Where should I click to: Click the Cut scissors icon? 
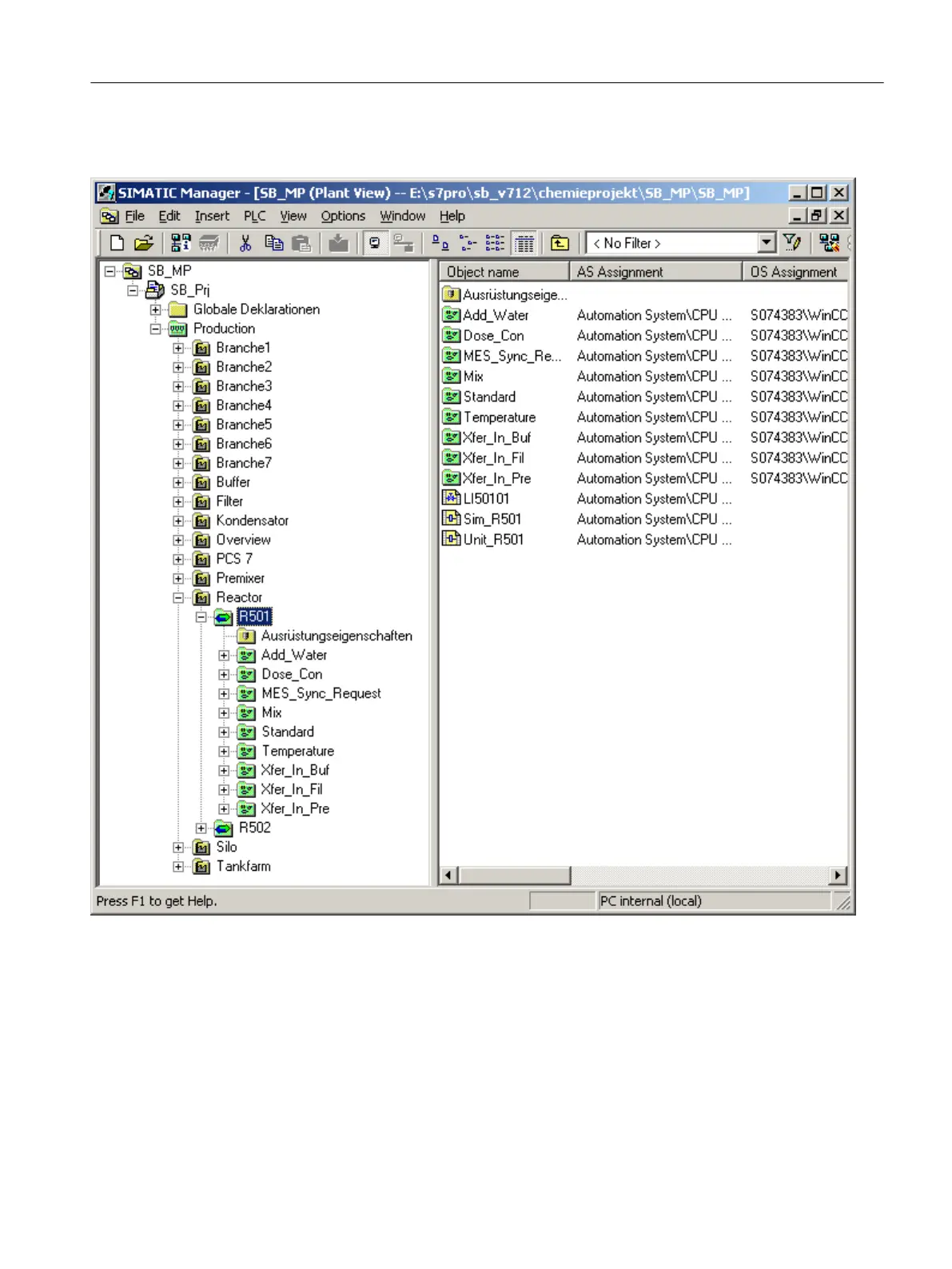point(245,243)
